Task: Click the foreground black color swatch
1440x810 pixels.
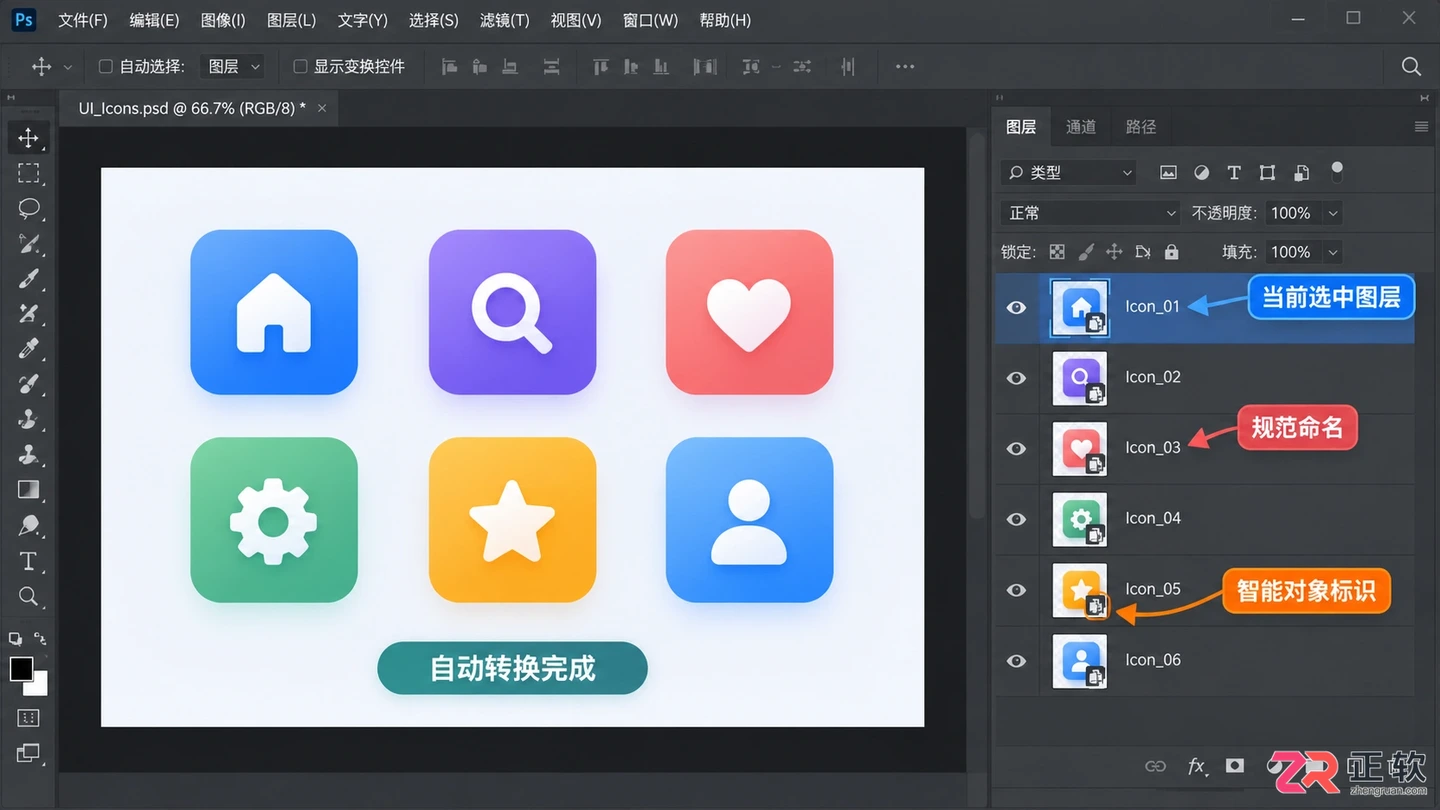Action: click(x=21, y=669)
